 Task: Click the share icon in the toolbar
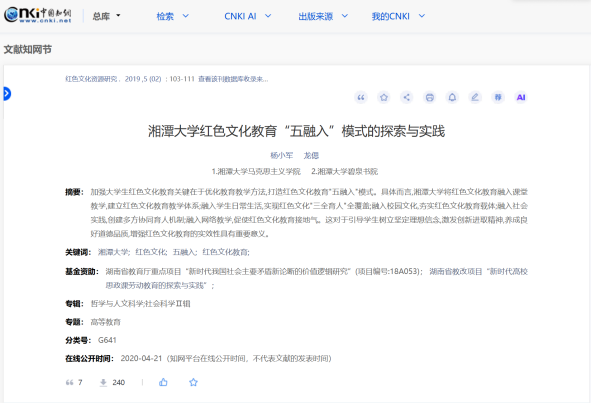coord(407,98)
